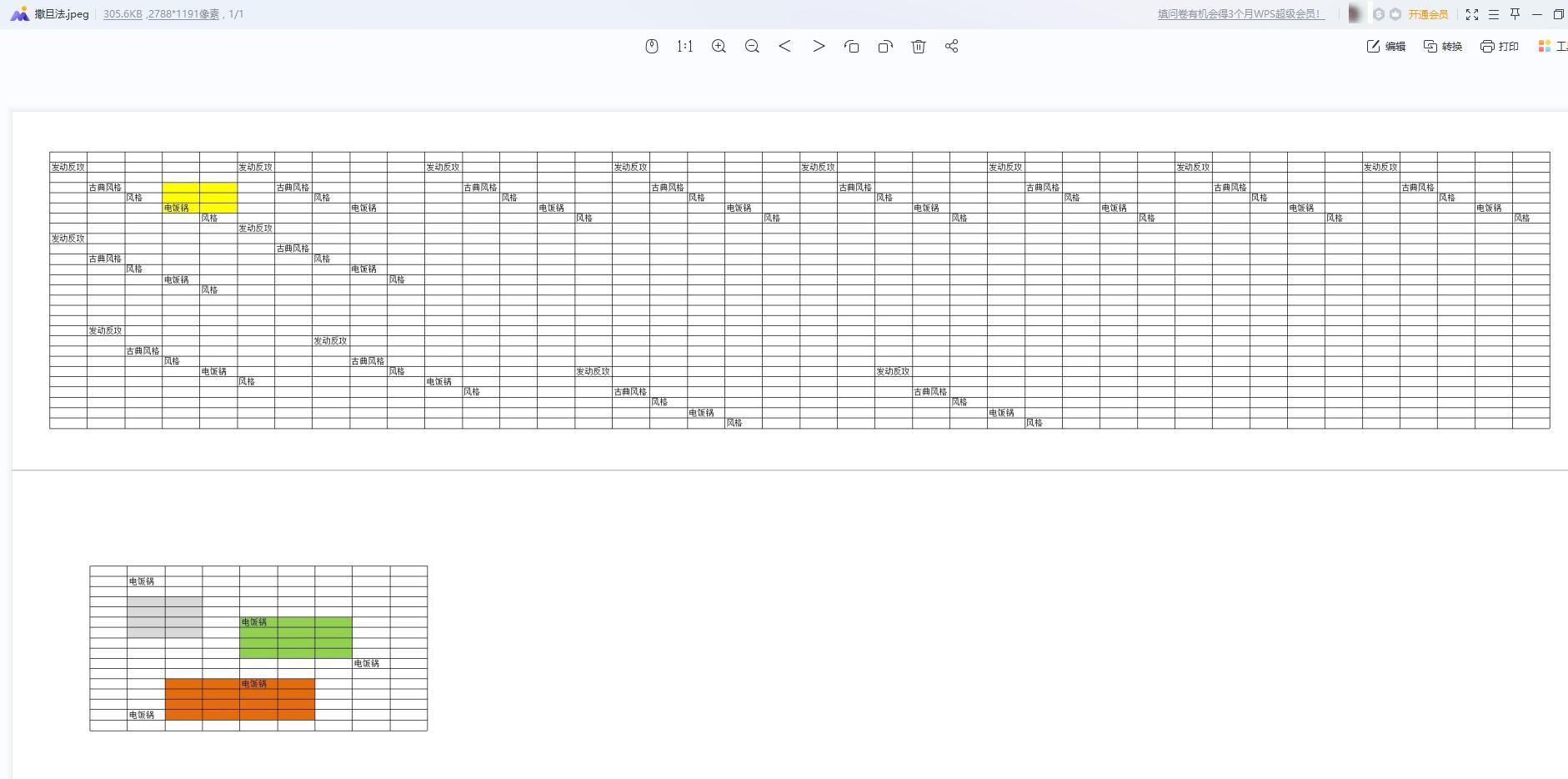1568x779 pixels.
Task: Enter fullscreen view mode
Action: [x=1472, y=14]
